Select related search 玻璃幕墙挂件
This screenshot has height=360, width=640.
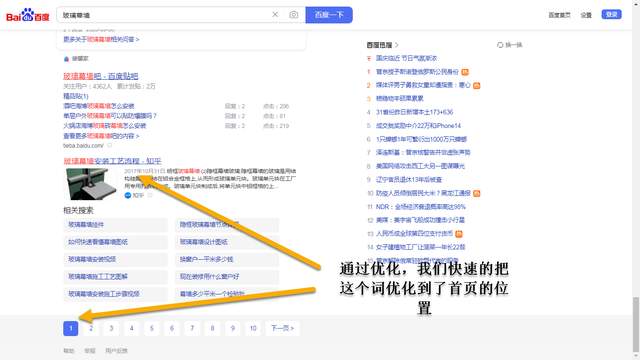click(115, 225)
